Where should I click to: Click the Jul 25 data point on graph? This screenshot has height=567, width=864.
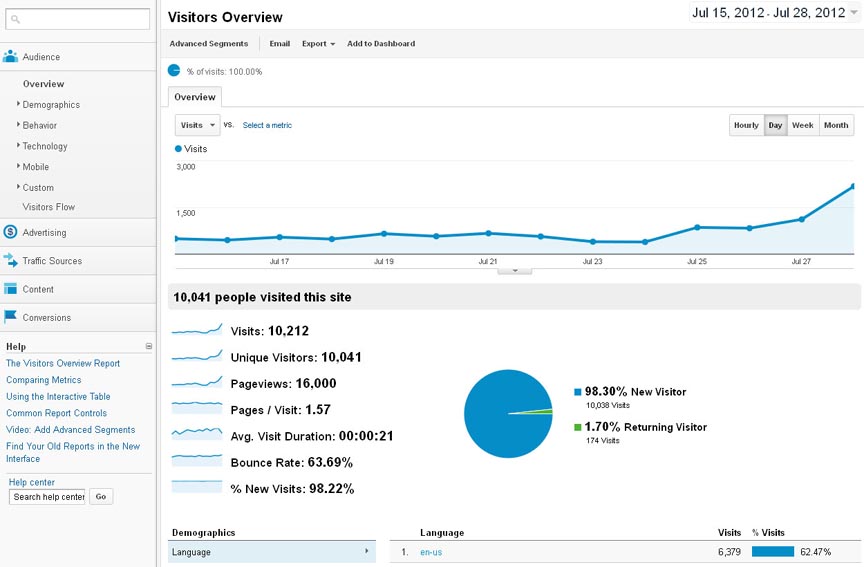point(697,227)
